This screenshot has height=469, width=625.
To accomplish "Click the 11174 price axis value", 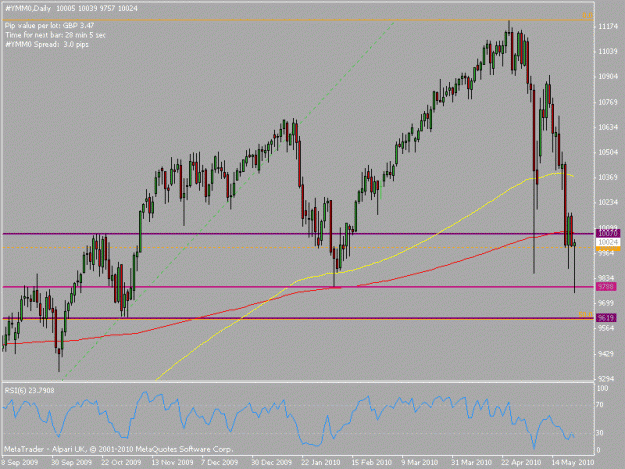I will click(x=608, y=26).
